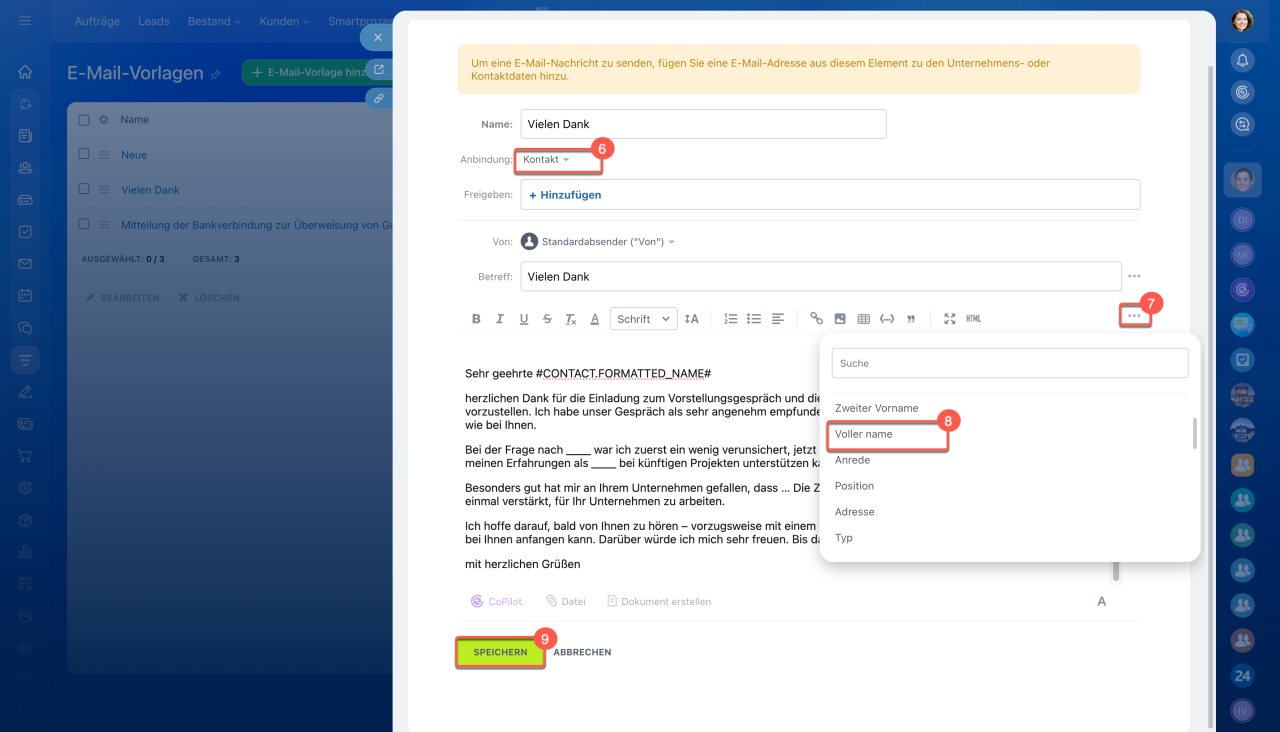The height and width of the screenshot is (732, 1280).
Task: Open 'Vielen Dank' template in the list
Action: point(151,190)
